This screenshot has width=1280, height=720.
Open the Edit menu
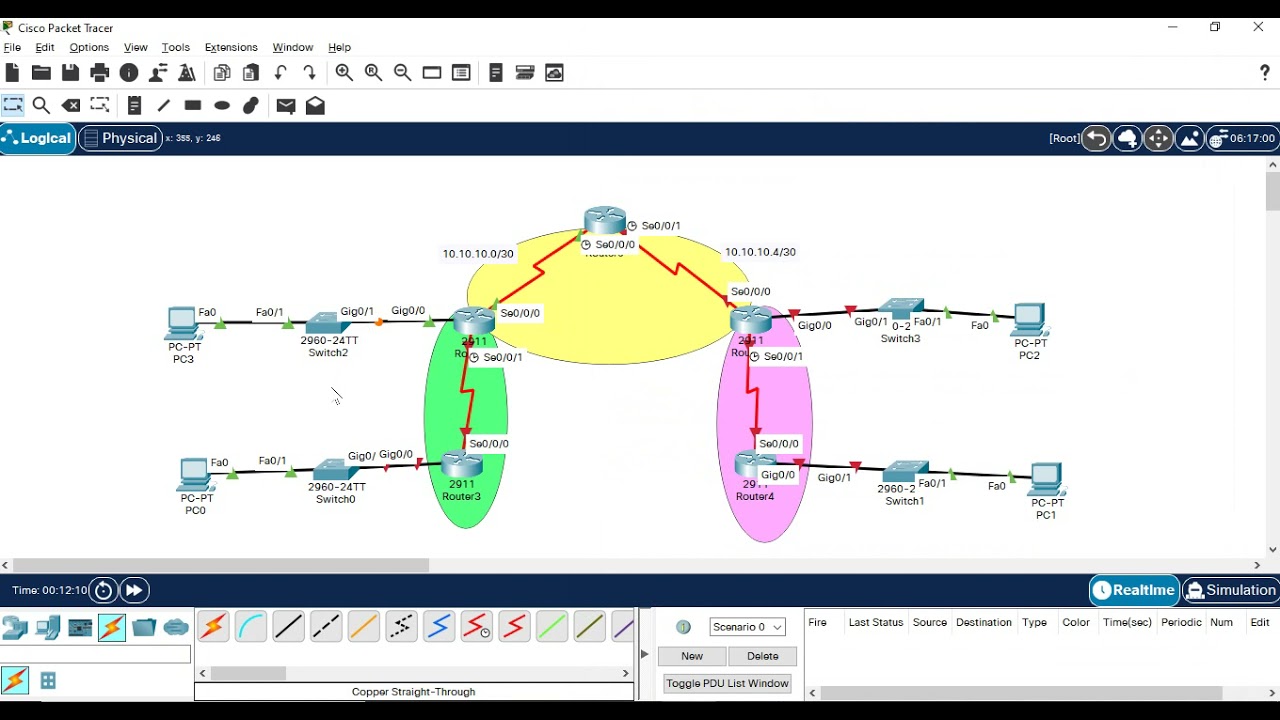45,47
